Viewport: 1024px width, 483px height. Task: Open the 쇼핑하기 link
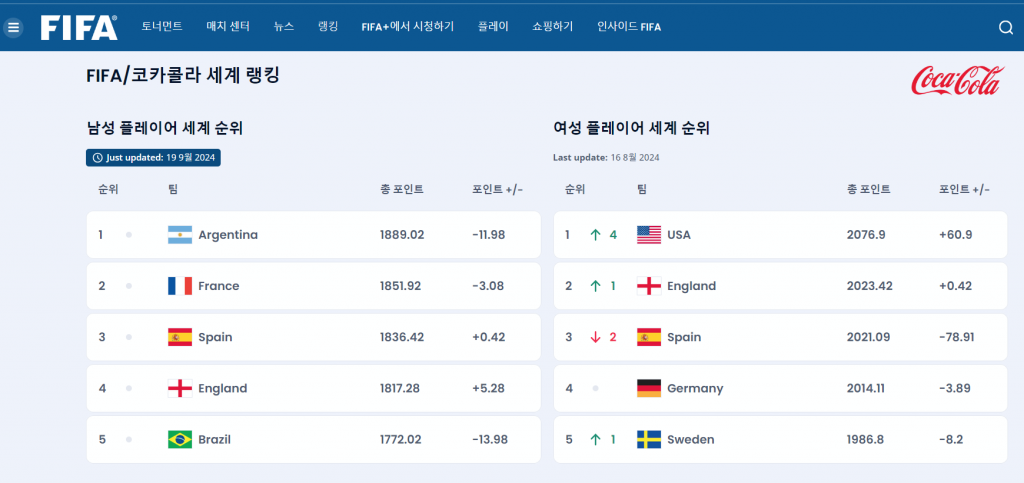pyautogui.click(x=553, y=27)
